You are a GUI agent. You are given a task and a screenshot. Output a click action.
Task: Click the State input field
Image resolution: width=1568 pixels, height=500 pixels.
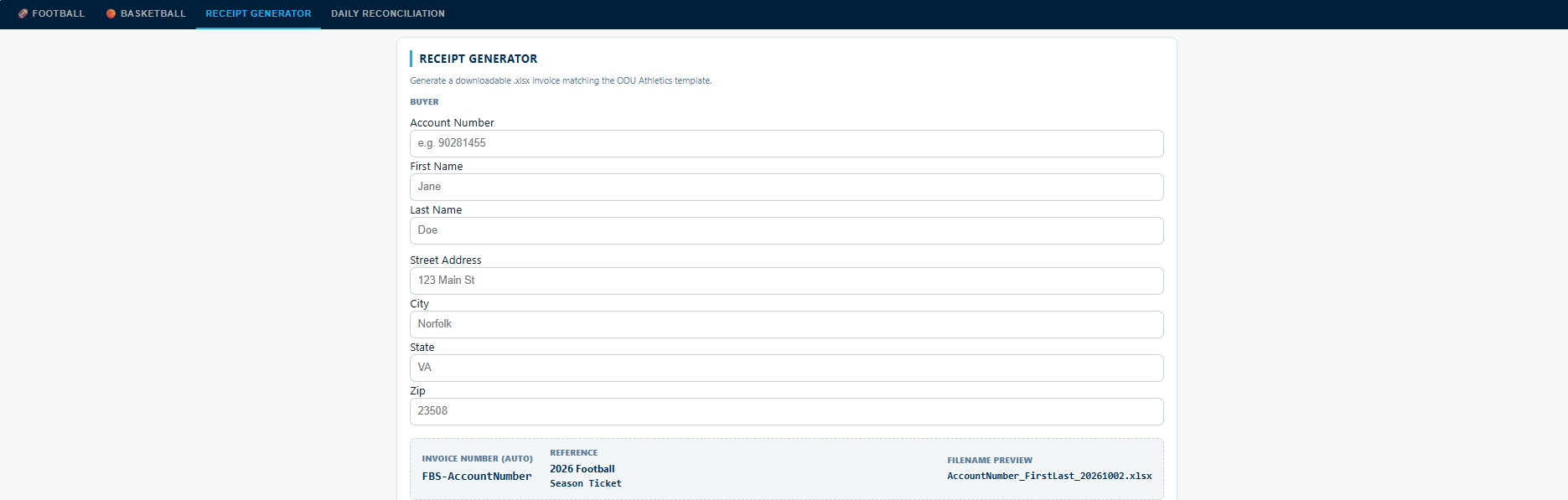786,368
